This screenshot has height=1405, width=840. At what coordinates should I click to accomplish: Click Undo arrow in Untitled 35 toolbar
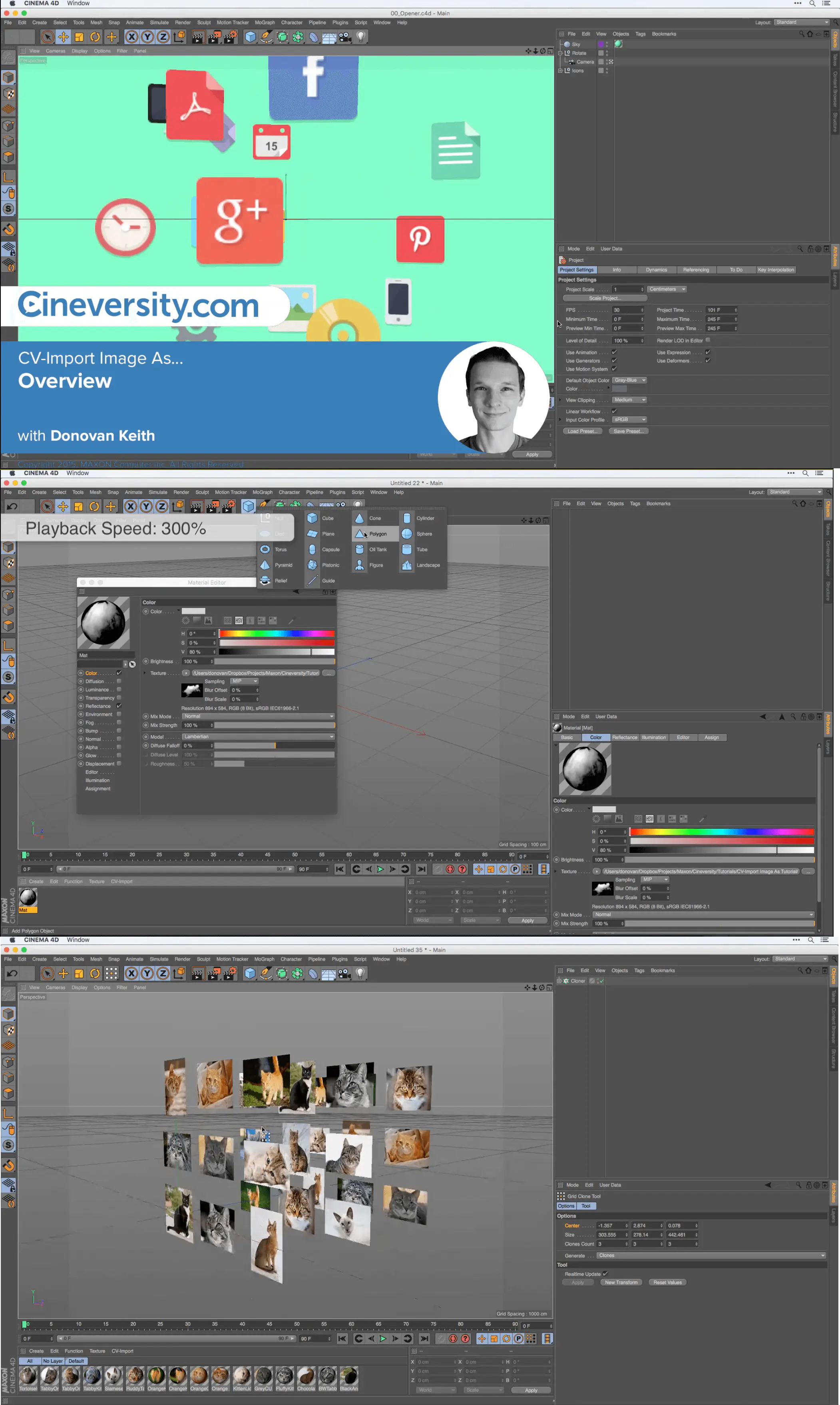[x=12, y=973]
